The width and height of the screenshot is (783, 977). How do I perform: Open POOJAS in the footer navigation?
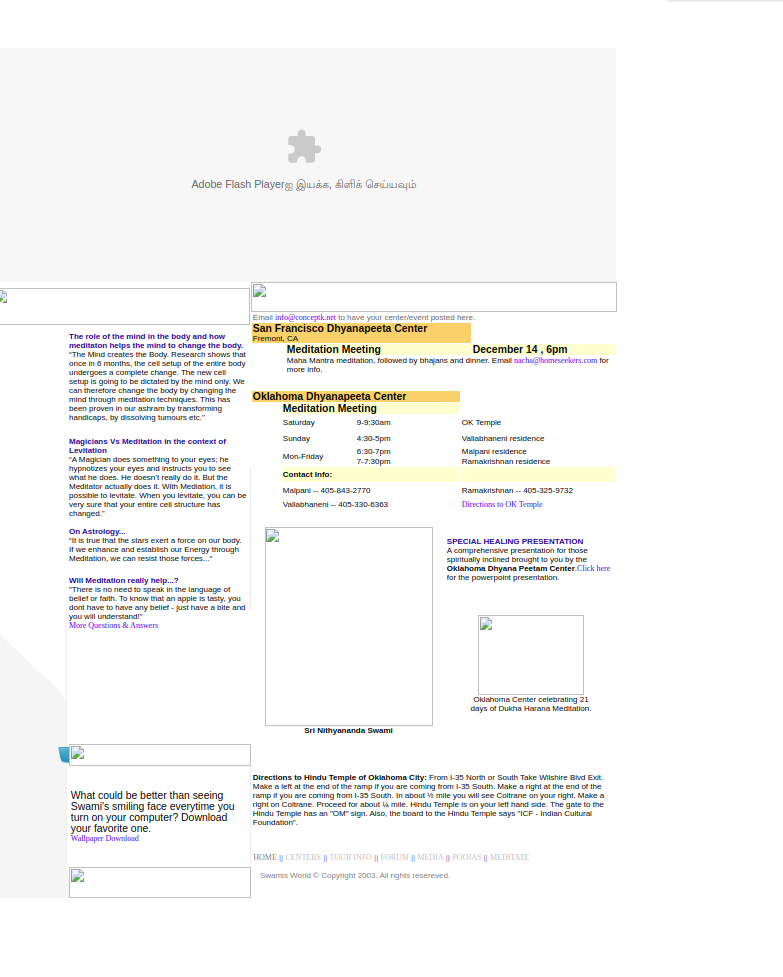(466, 858)
